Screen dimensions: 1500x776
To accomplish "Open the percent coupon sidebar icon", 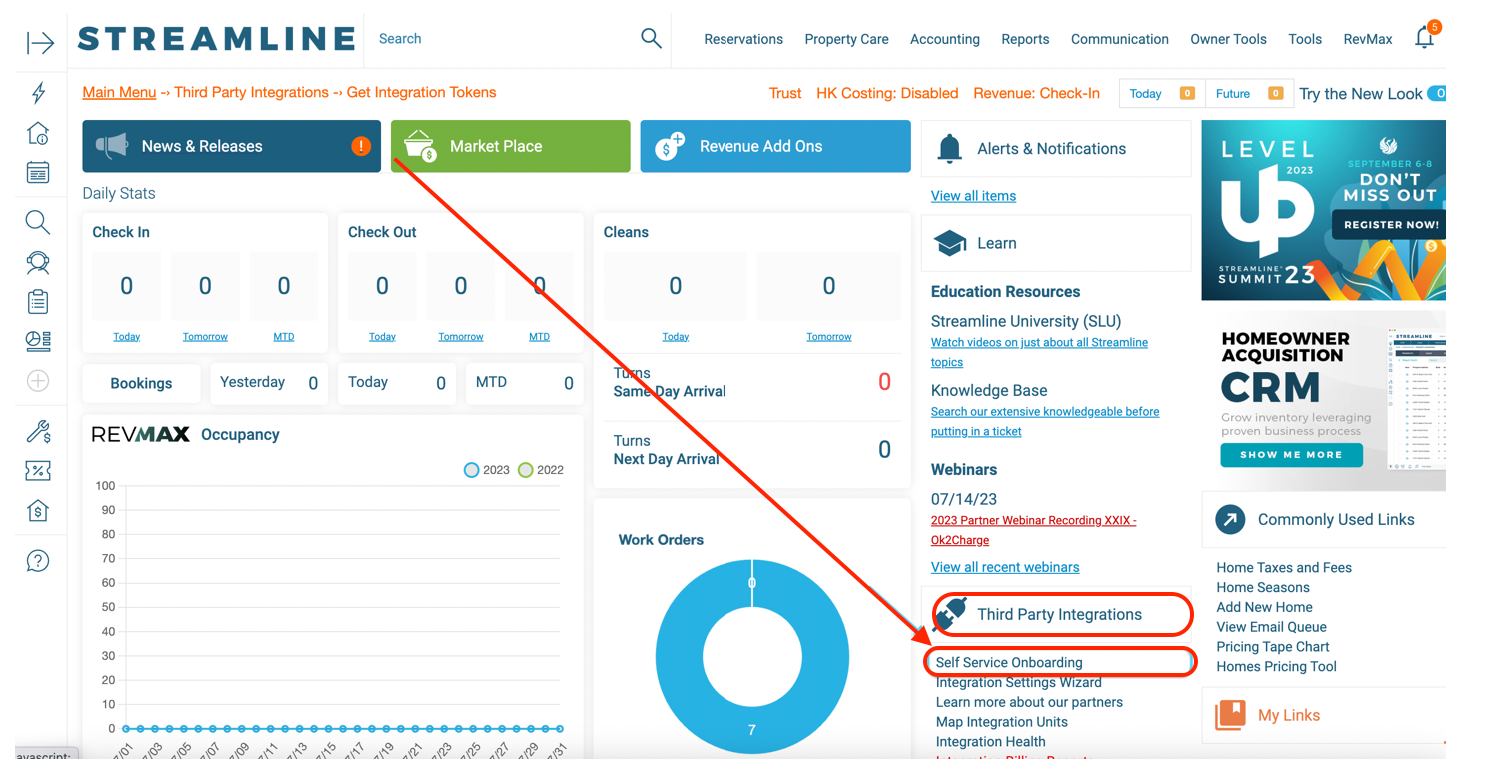I will pos(38,471).
